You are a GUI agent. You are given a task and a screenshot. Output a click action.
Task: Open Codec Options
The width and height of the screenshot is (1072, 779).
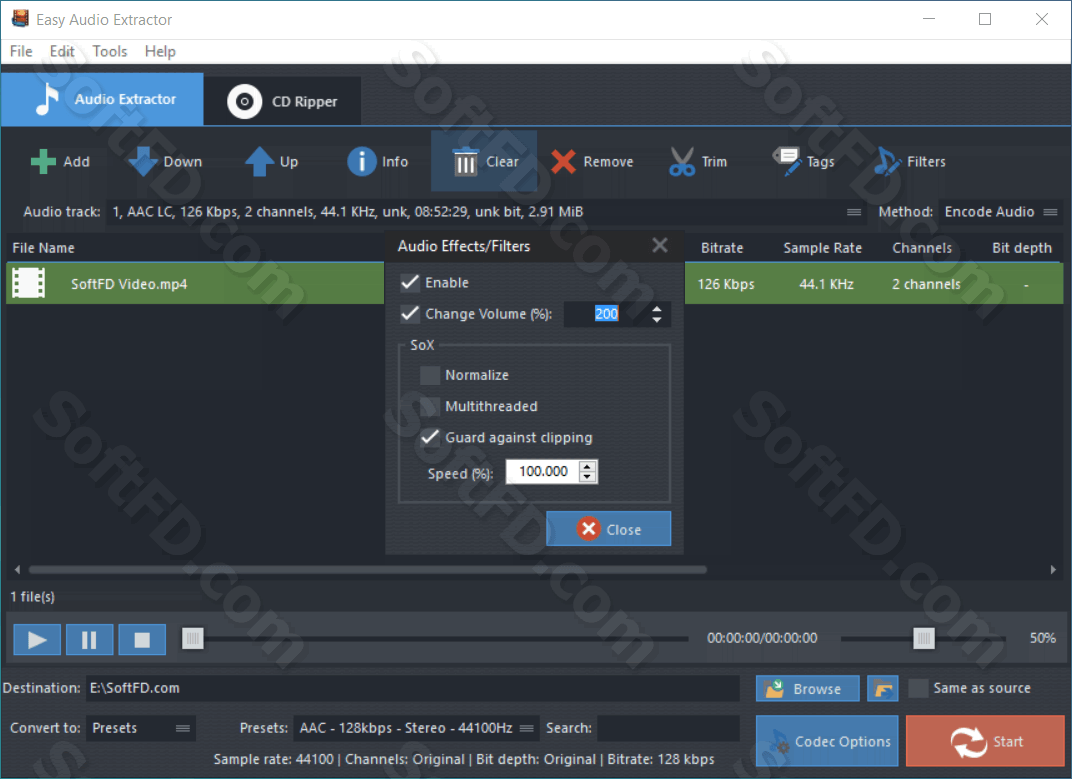click(x=827, y=741)
